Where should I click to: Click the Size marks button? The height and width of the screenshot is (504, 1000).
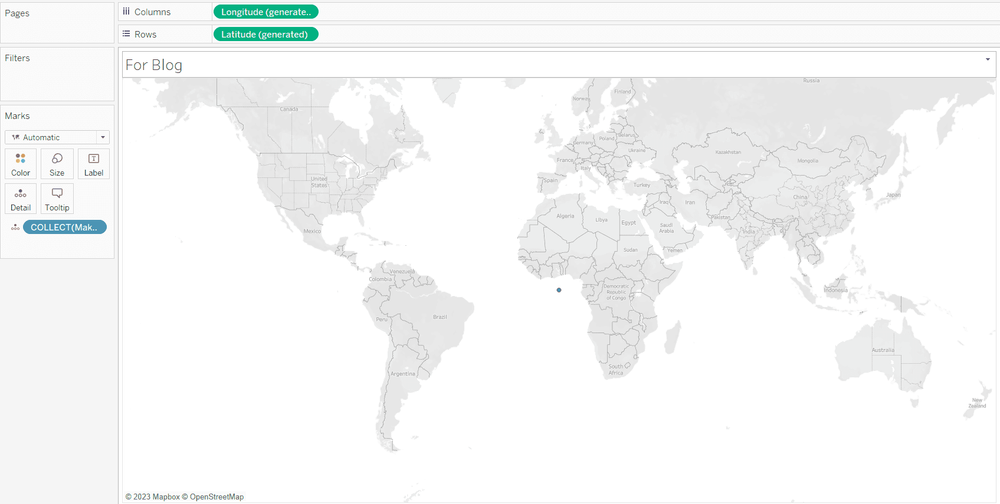(x=57, y=164)
